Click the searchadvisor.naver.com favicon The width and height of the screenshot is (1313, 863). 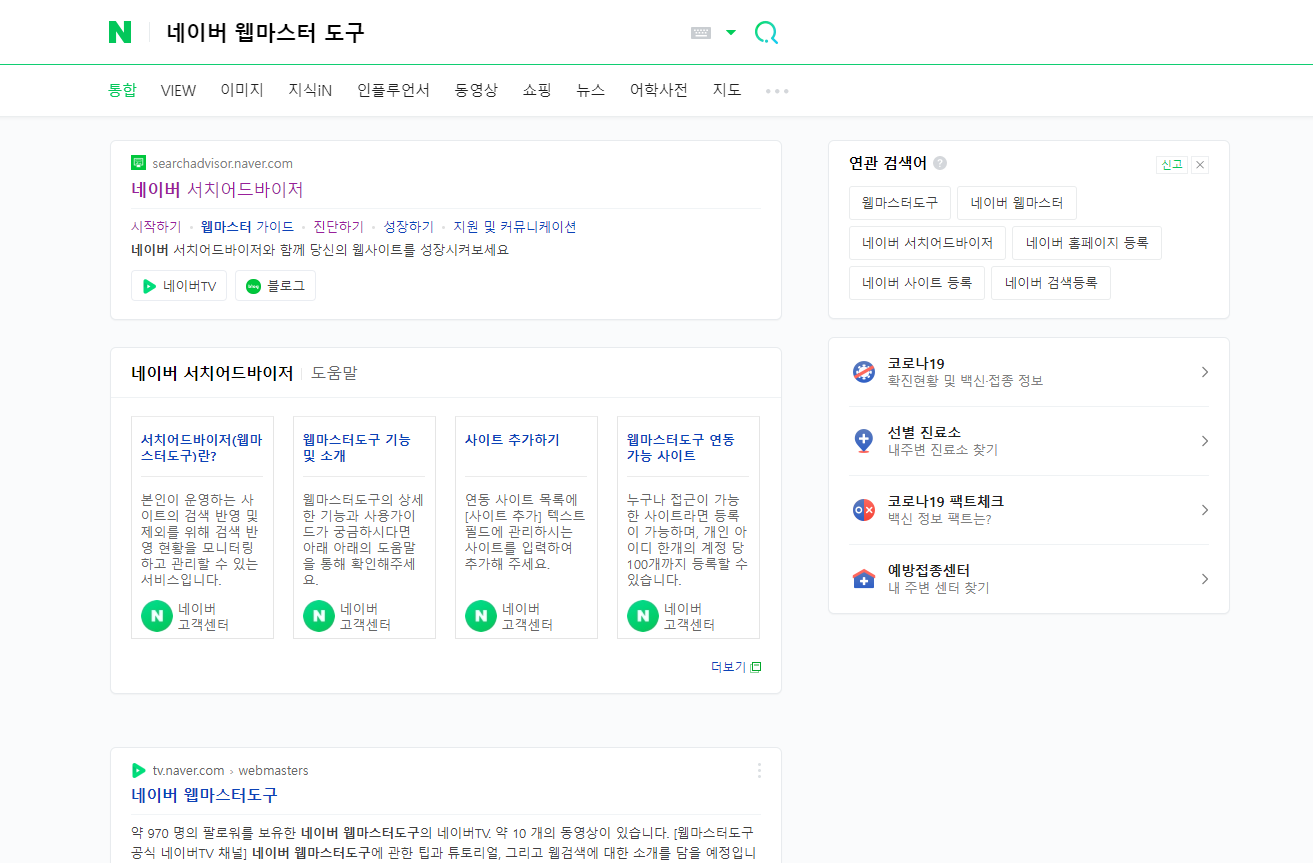pyautogui.click(x=138, y=163)
